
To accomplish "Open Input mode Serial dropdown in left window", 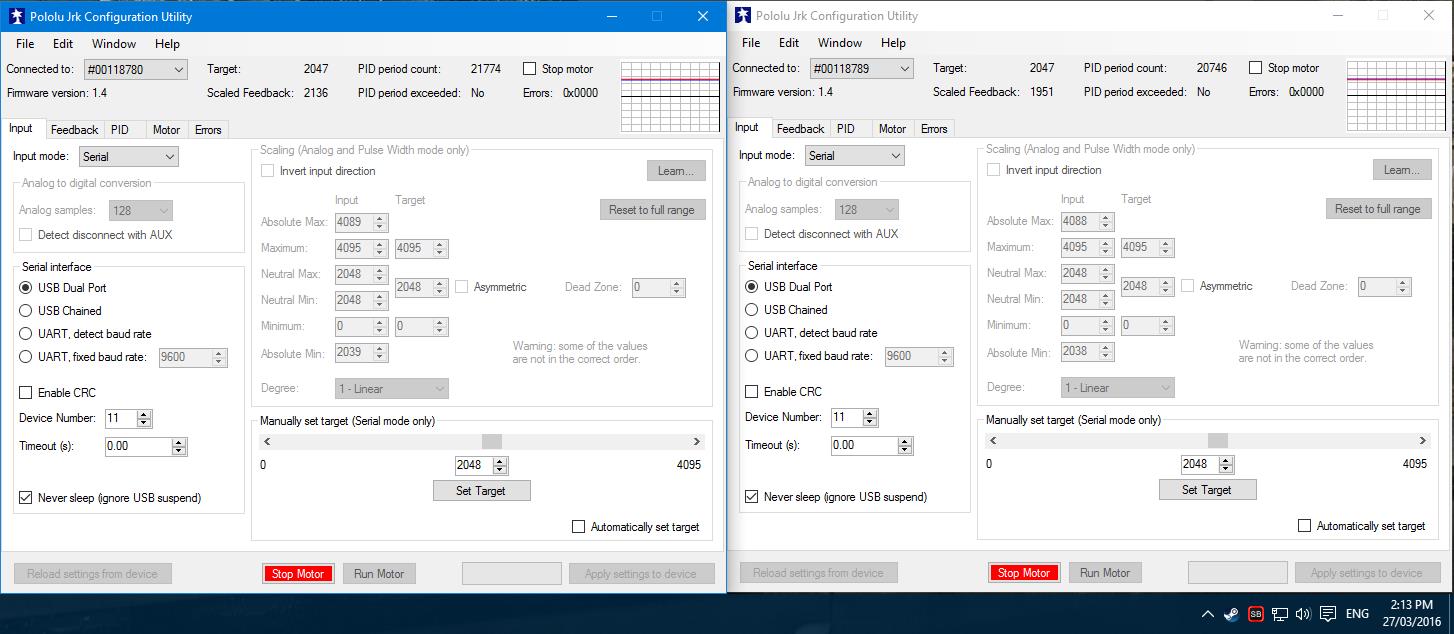I will coord(129,157).
